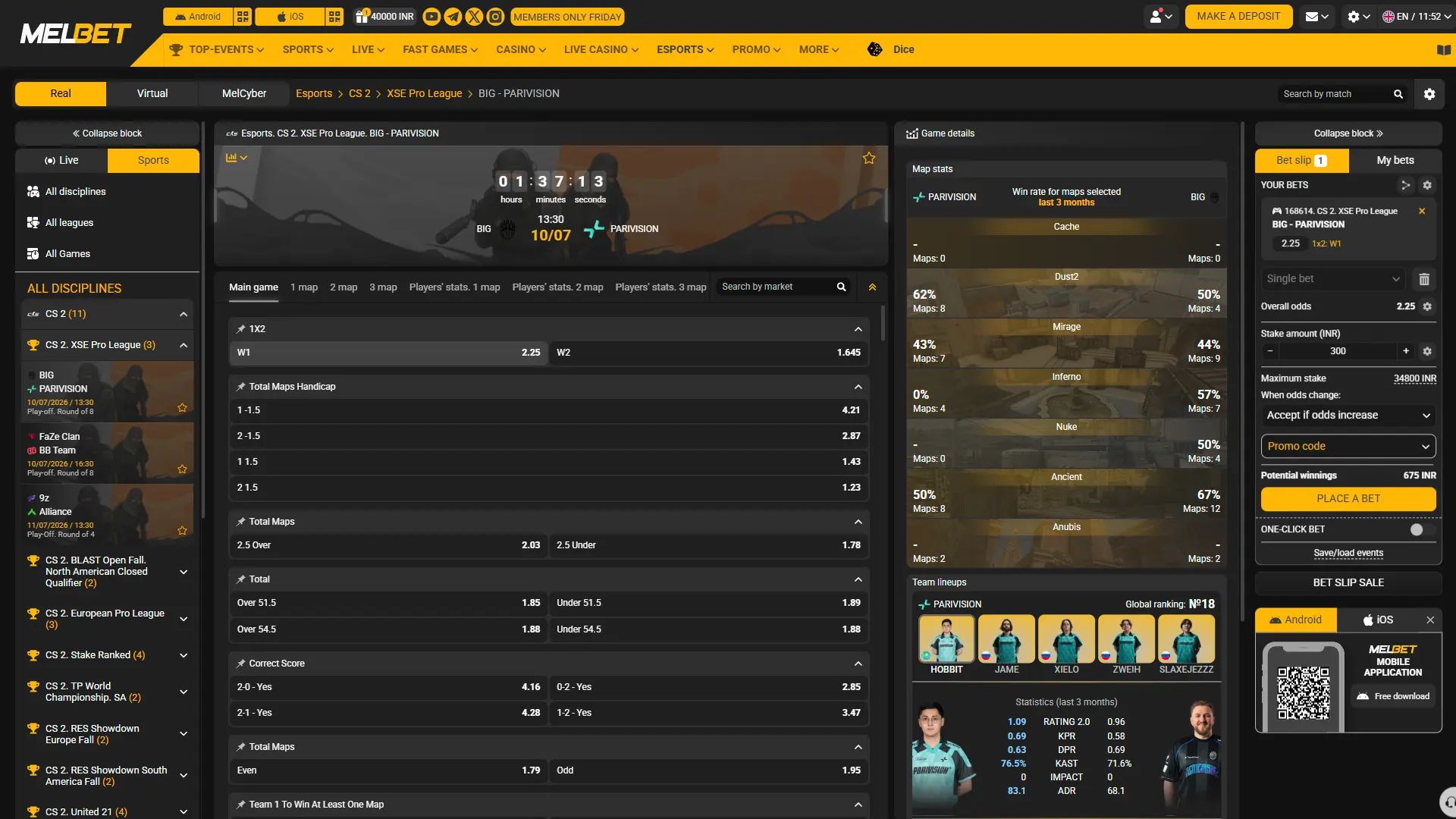The image size is (1456, 819).
Task: Open the TOP-EVENTS menu
Action: [x=217, y=49]
